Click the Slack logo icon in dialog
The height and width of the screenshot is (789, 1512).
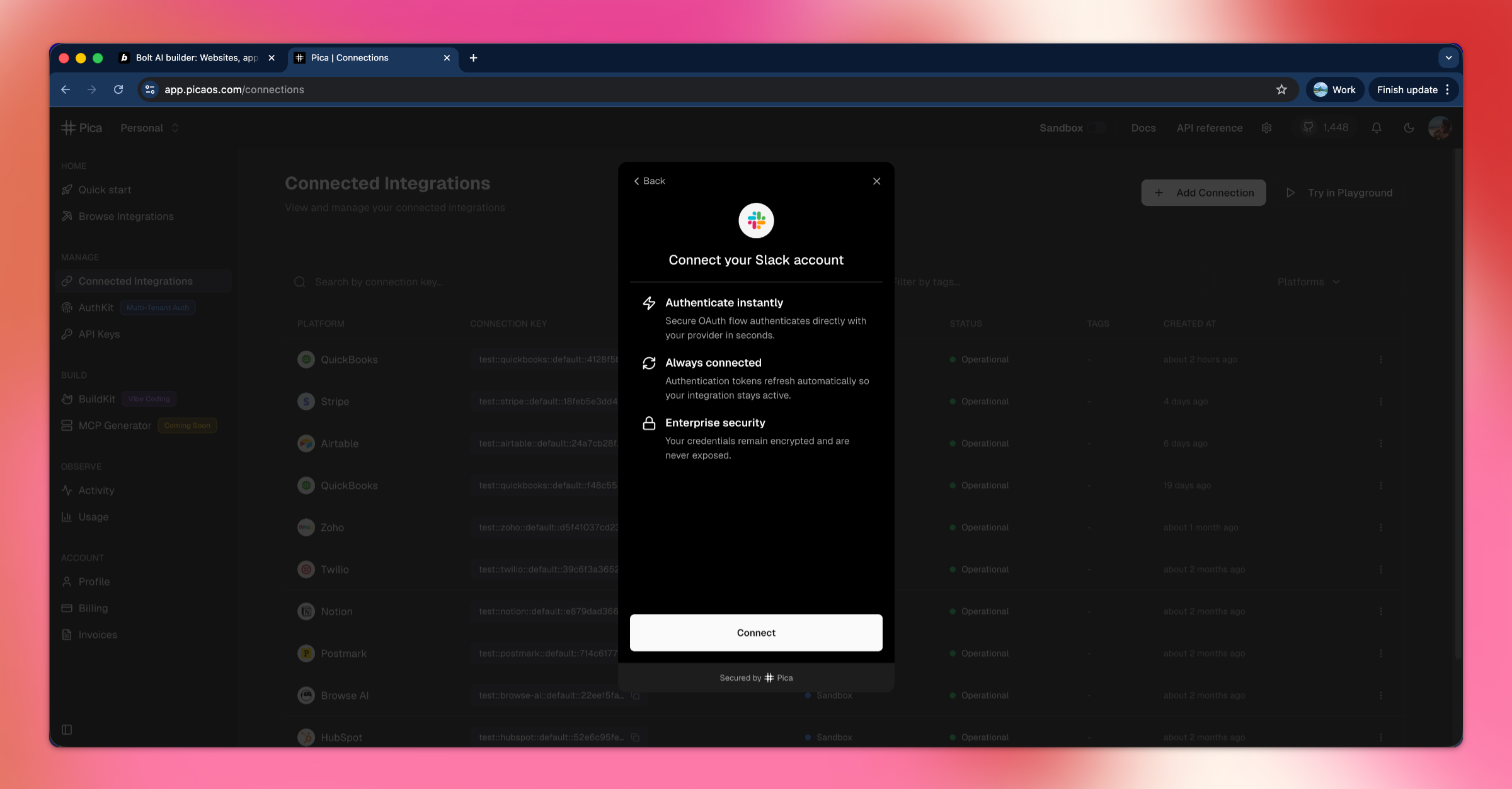click(756, 220)
